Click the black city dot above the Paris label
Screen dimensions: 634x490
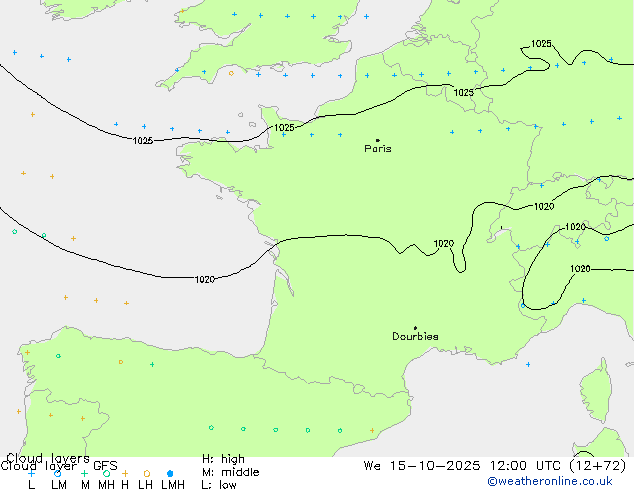pos(378,140)
